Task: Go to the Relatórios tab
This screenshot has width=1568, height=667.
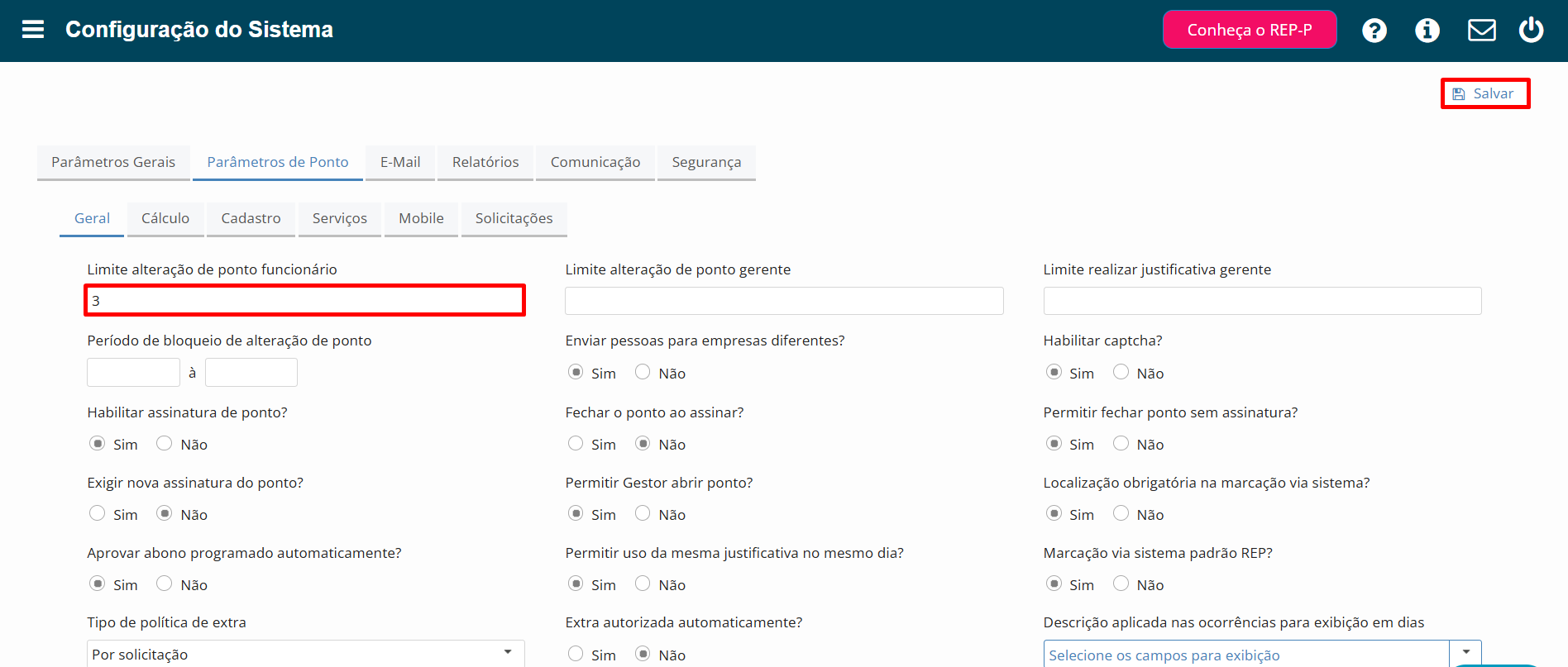Action: click(485, 162)
